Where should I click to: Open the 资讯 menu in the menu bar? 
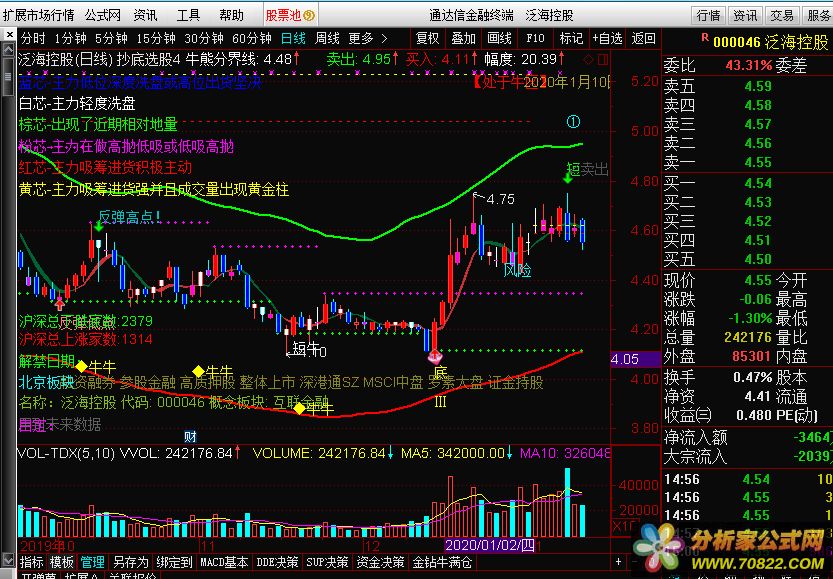[x=145, y=15]
